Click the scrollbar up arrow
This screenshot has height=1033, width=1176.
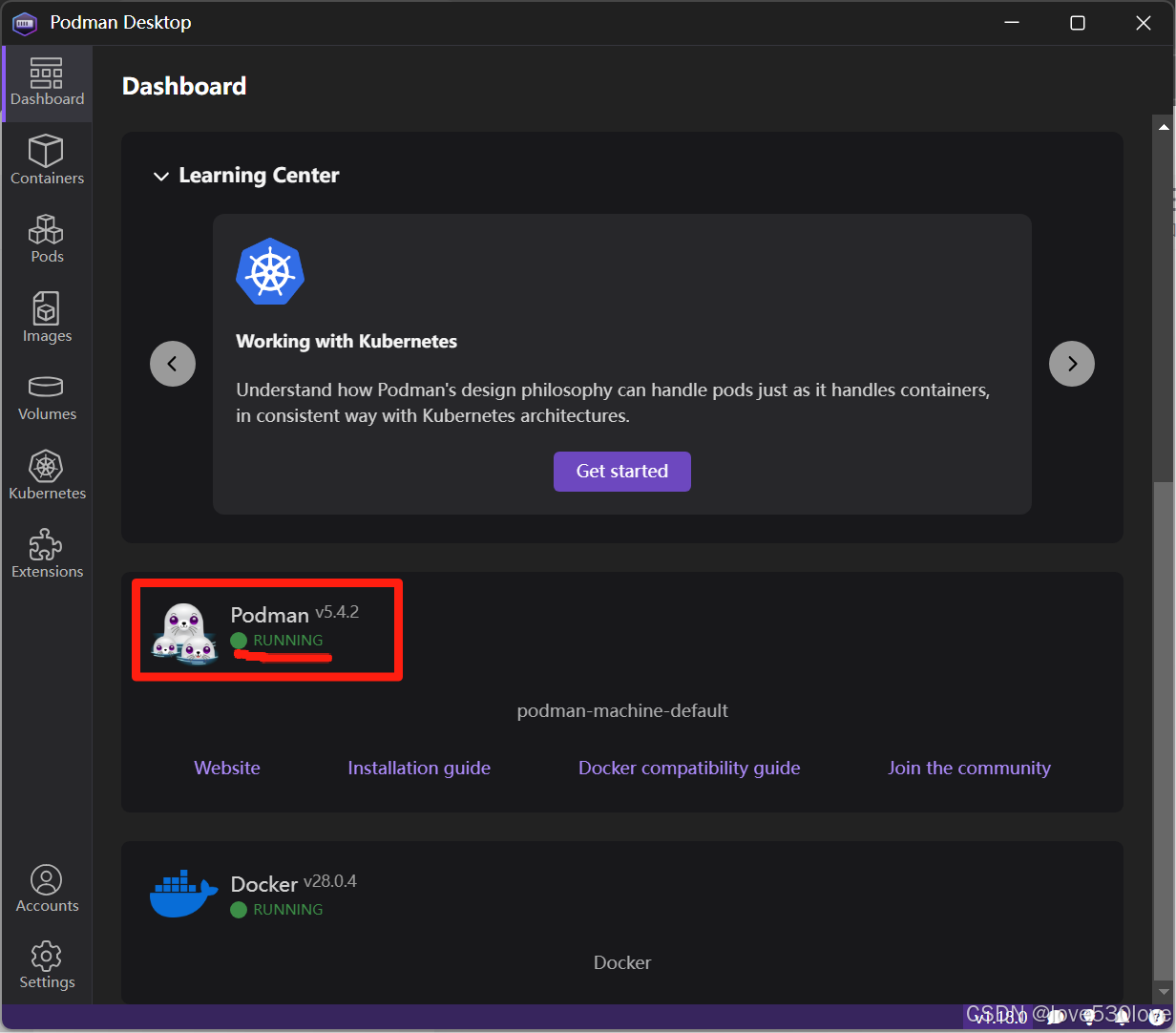[x=1164, y=126]
